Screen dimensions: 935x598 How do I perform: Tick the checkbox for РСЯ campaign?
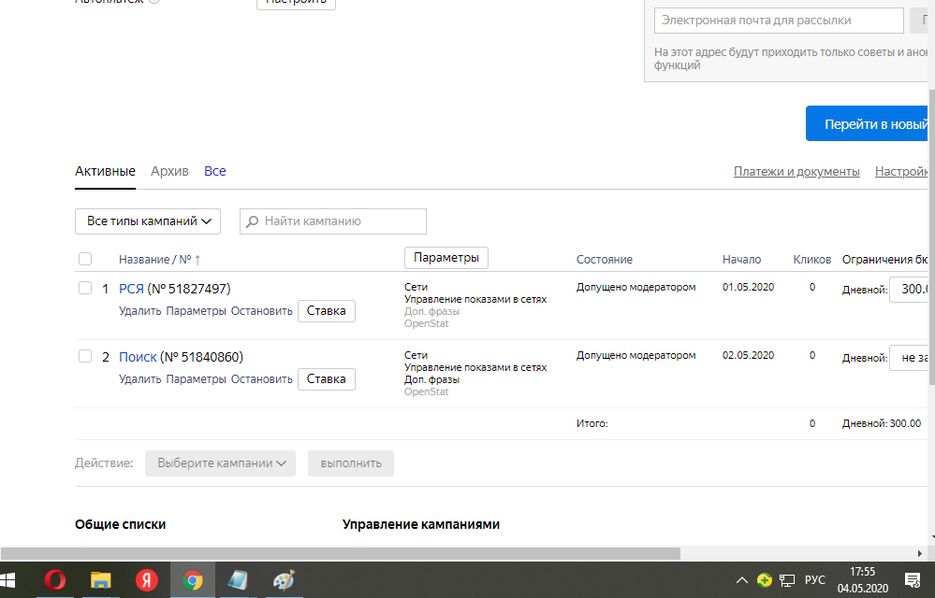coord(85,289)
